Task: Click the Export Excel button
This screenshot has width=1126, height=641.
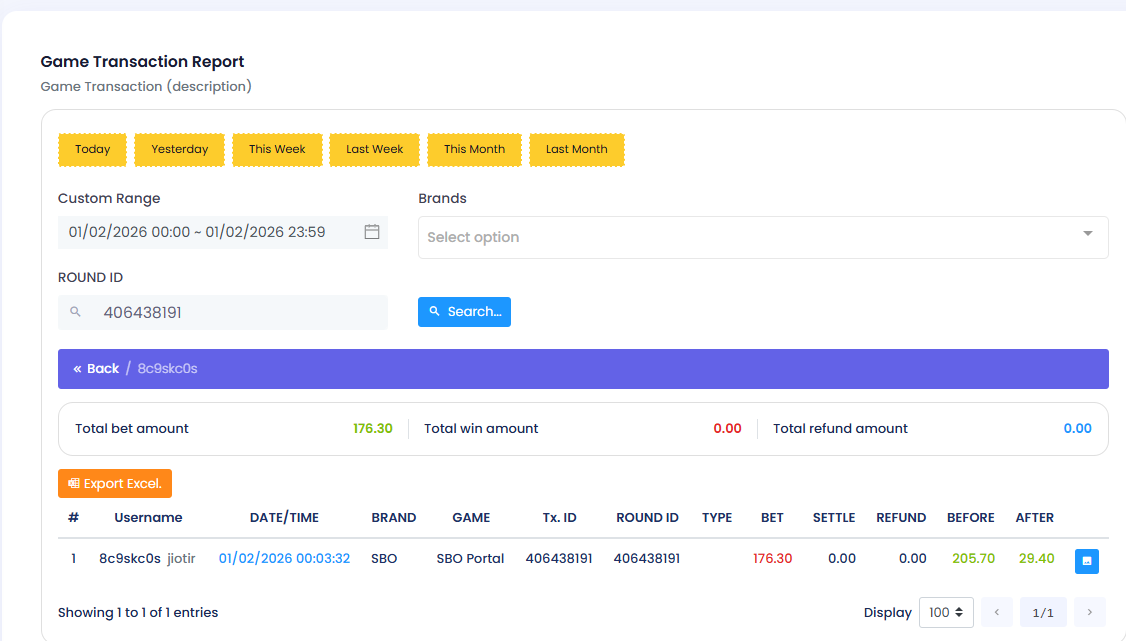Action: (115, 484)
